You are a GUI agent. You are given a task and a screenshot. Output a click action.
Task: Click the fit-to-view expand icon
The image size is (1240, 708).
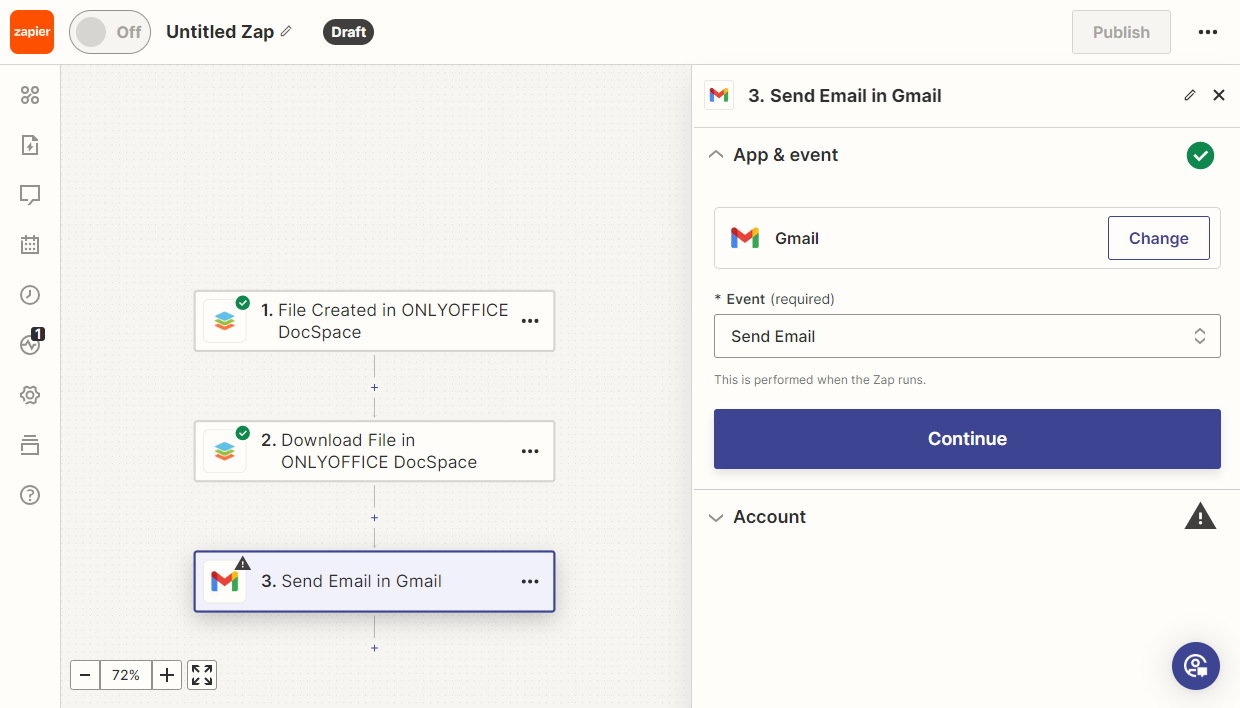[x=202, y=675]
